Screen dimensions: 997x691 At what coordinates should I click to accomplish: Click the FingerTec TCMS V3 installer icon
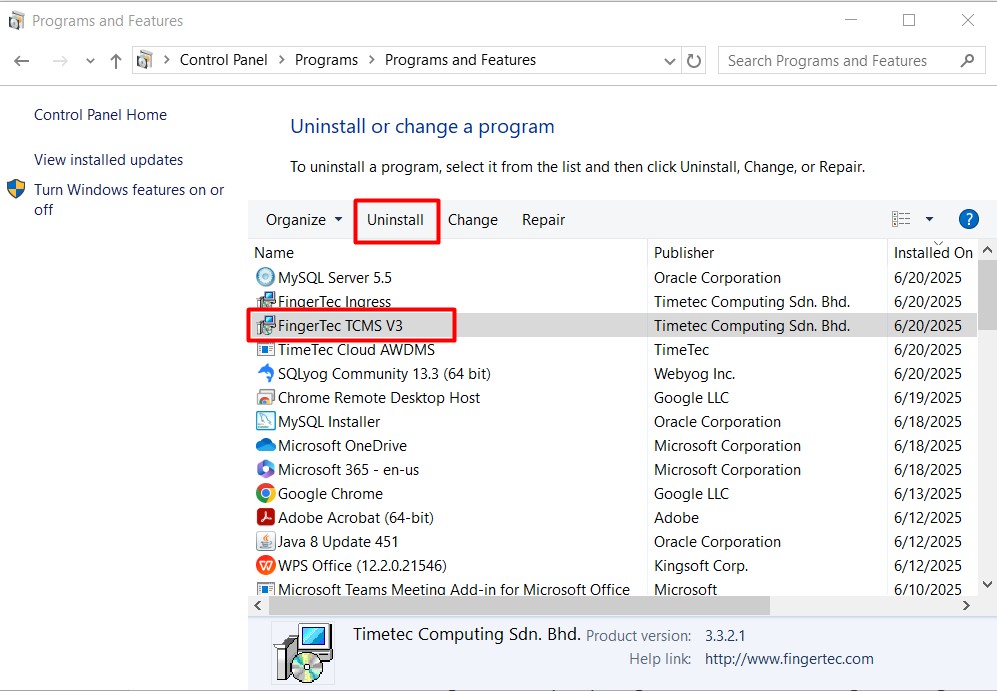(265, 325)
